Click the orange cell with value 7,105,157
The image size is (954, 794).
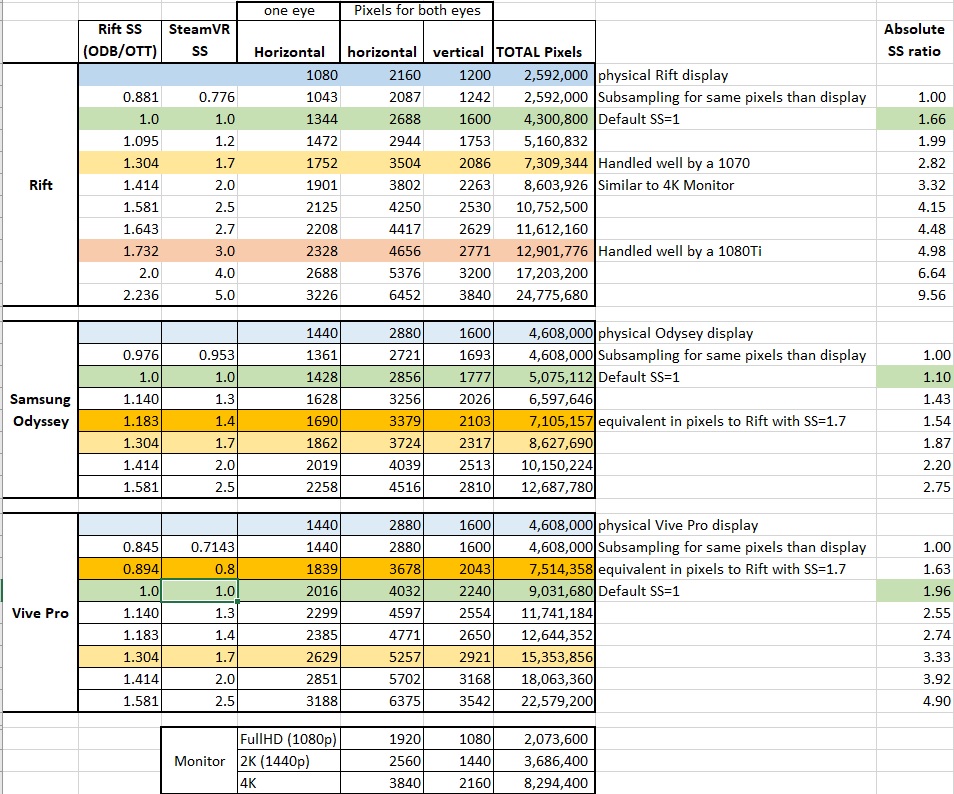click(x=544, y=421)
